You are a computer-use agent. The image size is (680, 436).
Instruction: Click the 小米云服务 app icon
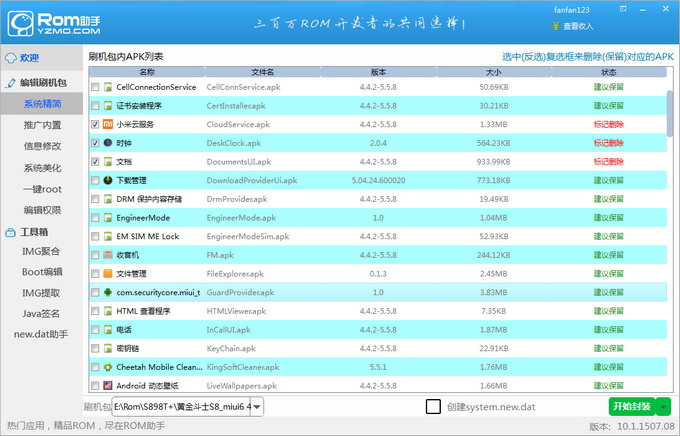point(108,124)
